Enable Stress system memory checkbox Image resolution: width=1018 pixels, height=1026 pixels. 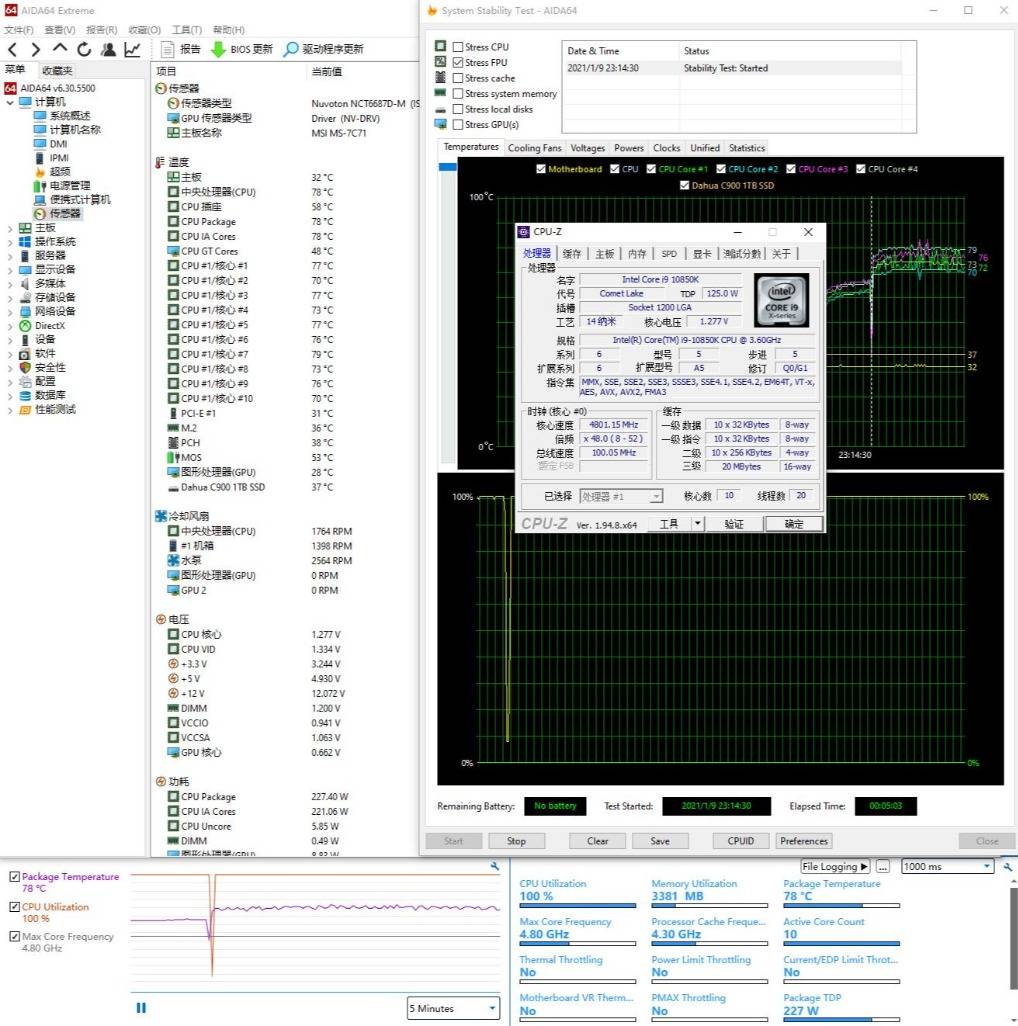[x=458, y=94]
